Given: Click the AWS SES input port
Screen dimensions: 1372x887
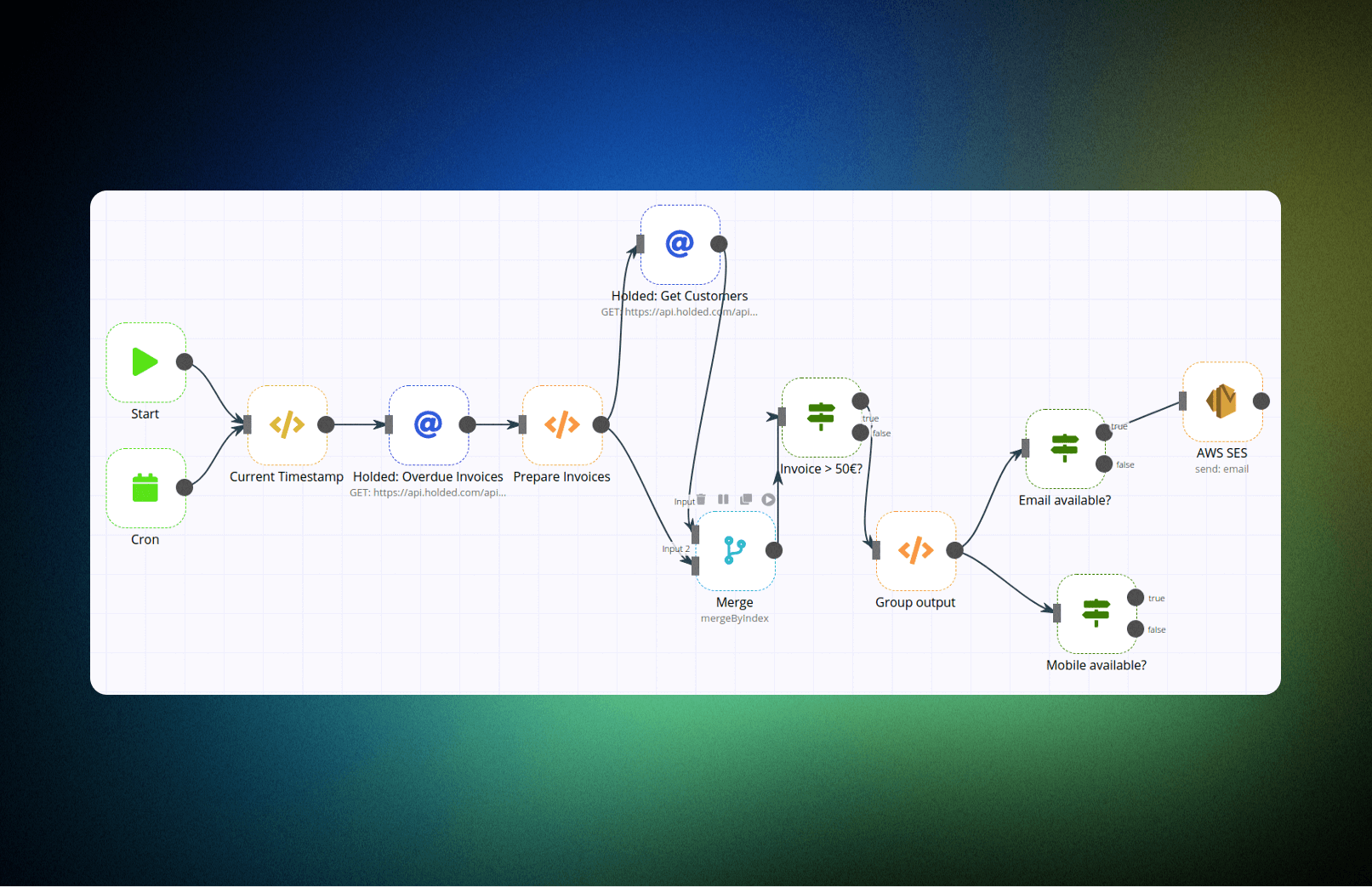Looking at the screenshot, I should (1182, 401).
